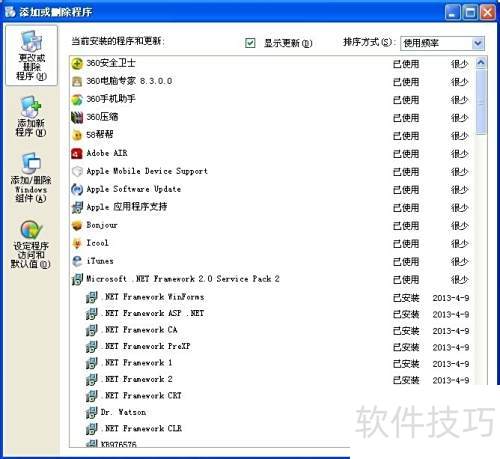Click the Bonjour program icon

tap(77, 225)
